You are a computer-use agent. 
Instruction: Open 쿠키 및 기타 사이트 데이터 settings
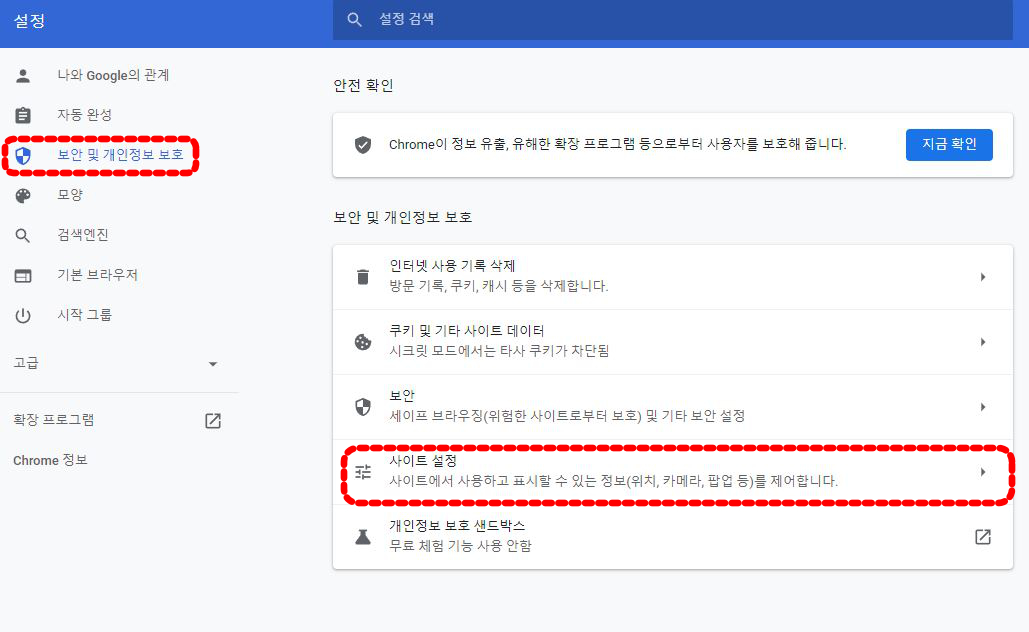[673, 342]
